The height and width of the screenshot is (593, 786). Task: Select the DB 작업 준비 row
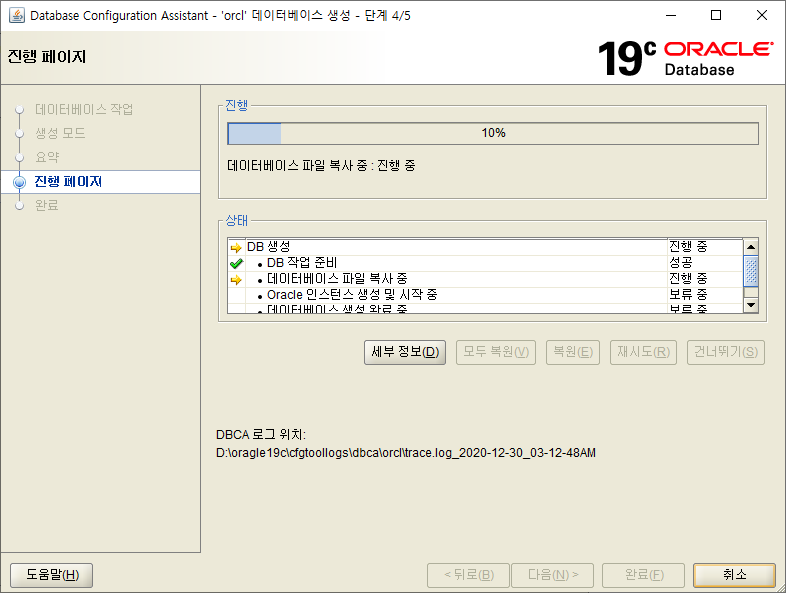(485, 263)
